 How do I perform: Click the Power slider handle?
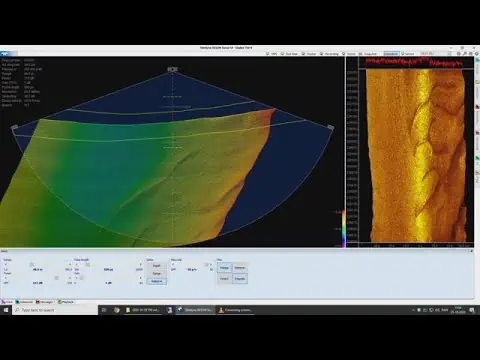click(56, 278)
